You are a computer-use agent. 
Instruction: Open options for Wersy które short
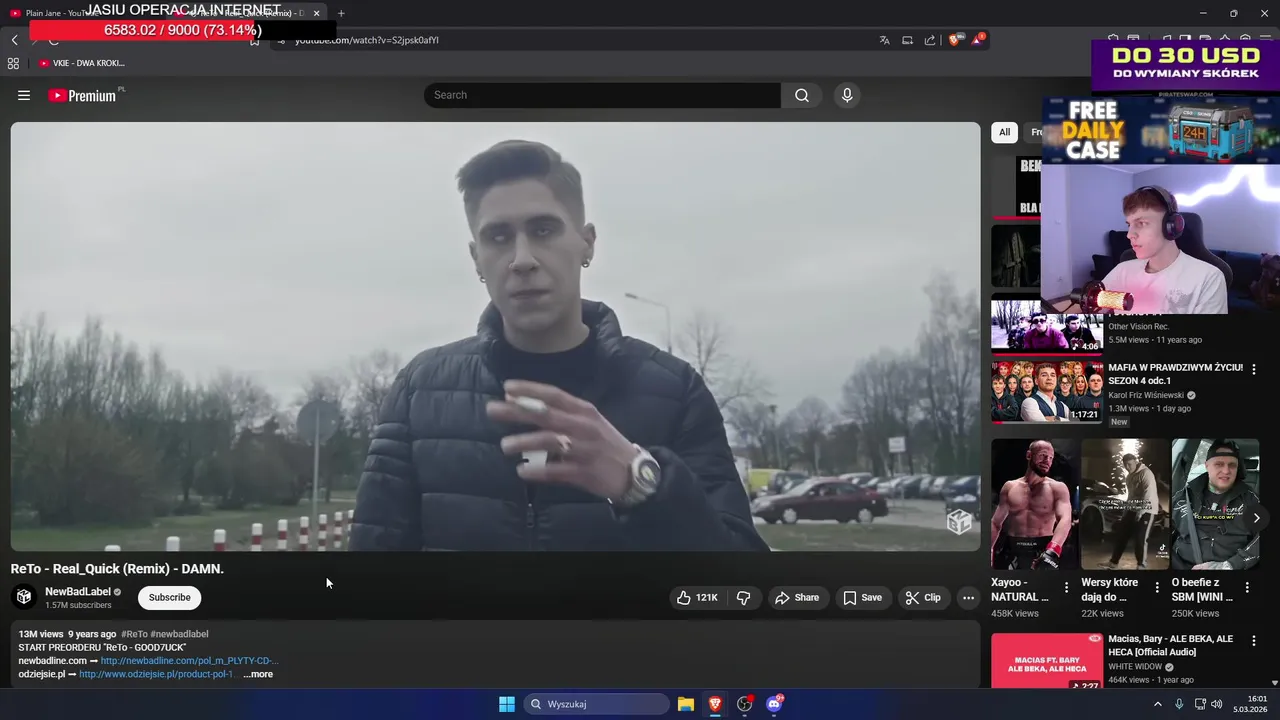pyautogui.click(x=1157, y=588)
